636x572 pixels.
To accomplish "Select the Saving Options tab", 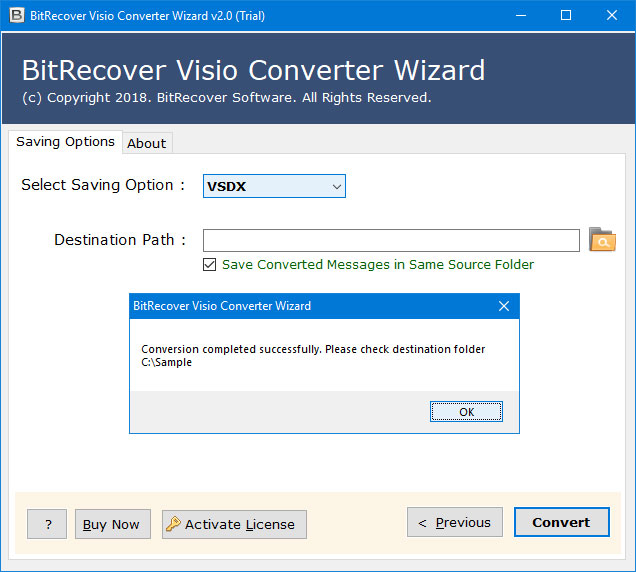I will [65, 142].
